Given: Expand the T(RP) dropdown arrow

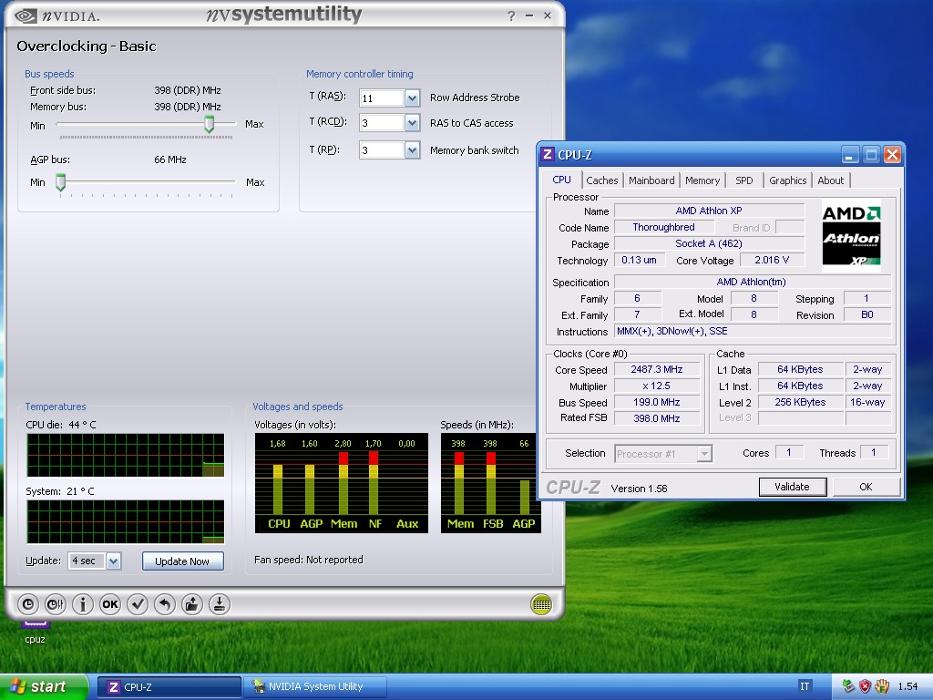Looking at the screenshot, I should (412, 150).
